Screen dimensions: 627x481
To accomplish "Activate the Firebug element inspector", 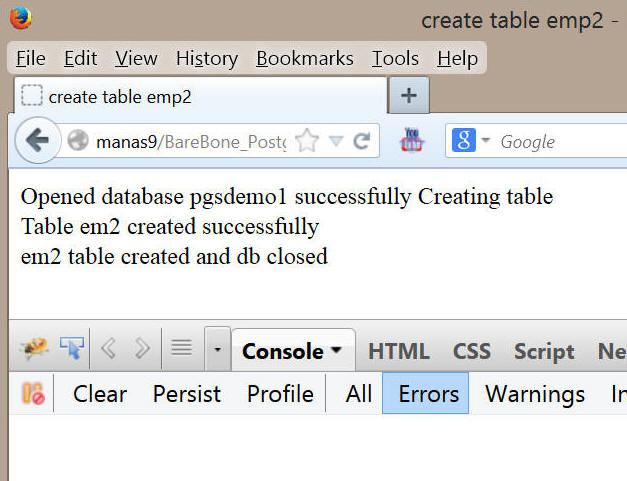I will [72, 349].
